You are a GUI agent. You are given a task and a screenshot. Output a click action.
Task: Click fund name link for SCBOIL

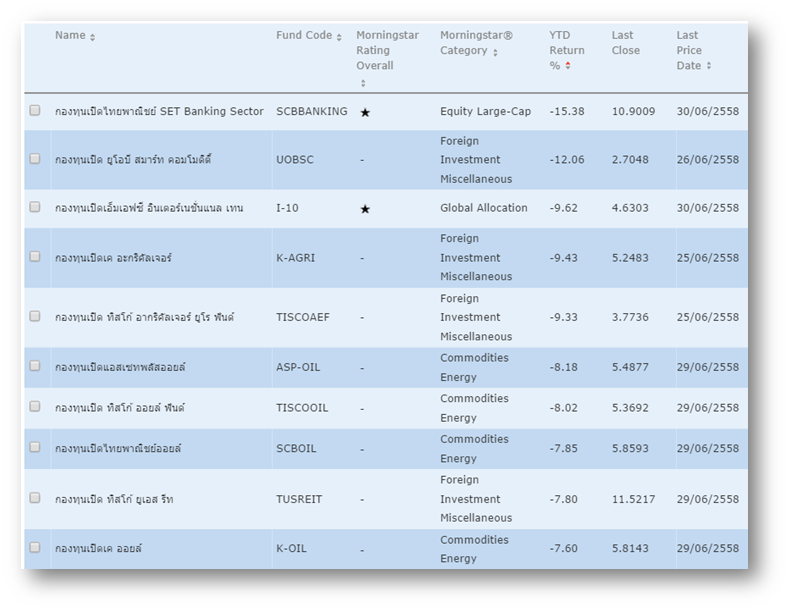pyautogui.click(x=118, y=448)
